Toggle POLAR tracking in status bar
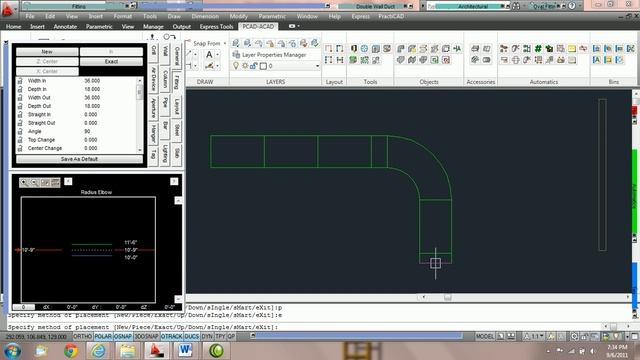The image size is (640, 360). [x=103, y=336]
